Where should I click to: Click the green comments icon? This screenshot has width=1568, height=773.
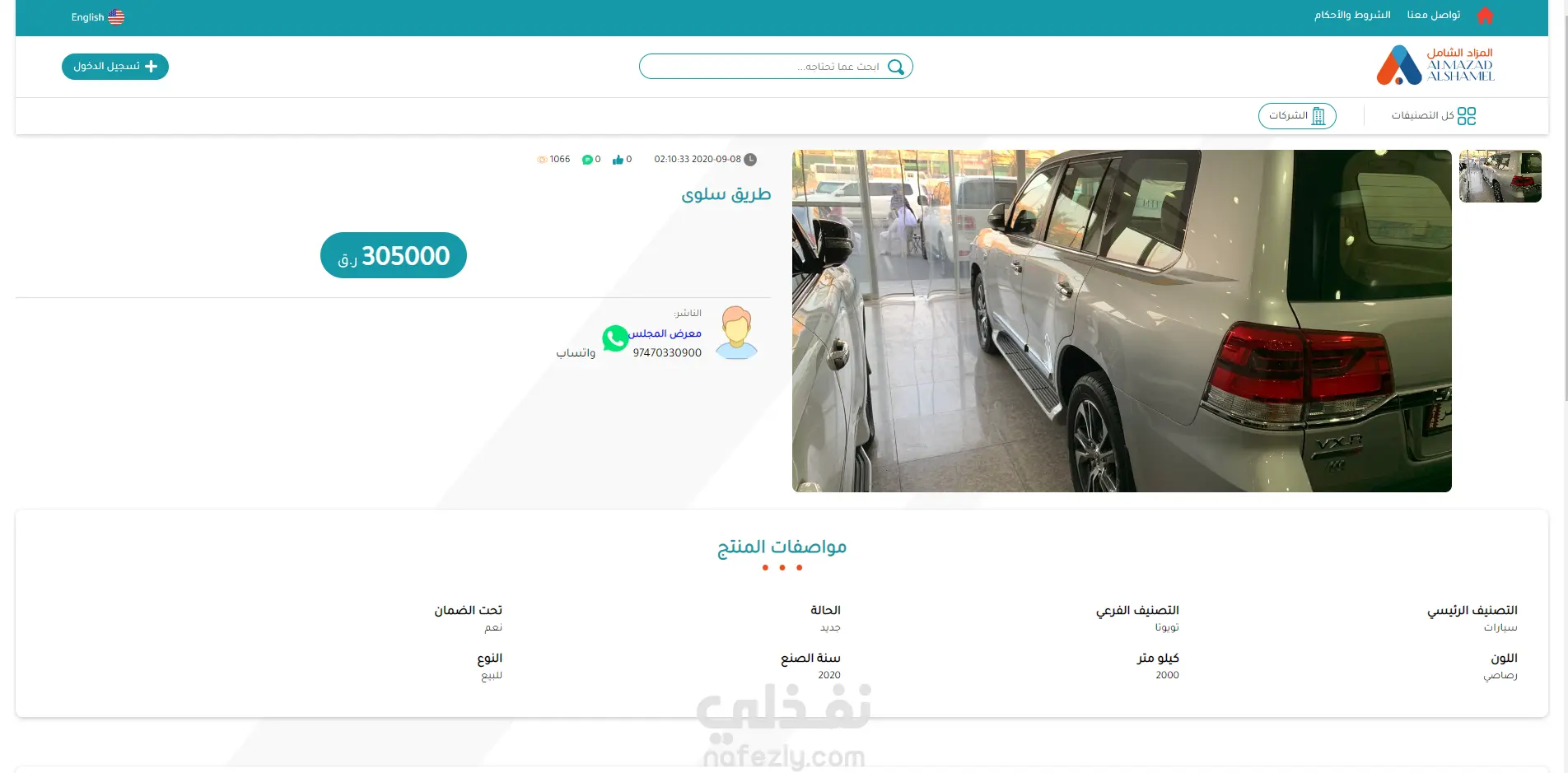587,160
